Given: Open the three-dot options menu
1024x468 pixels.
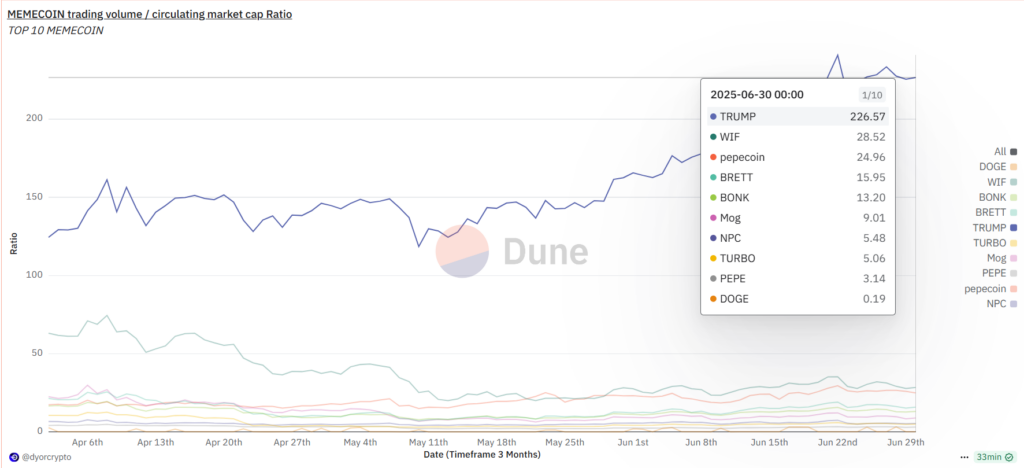Looking at the screenshot, I should [965, 457].
